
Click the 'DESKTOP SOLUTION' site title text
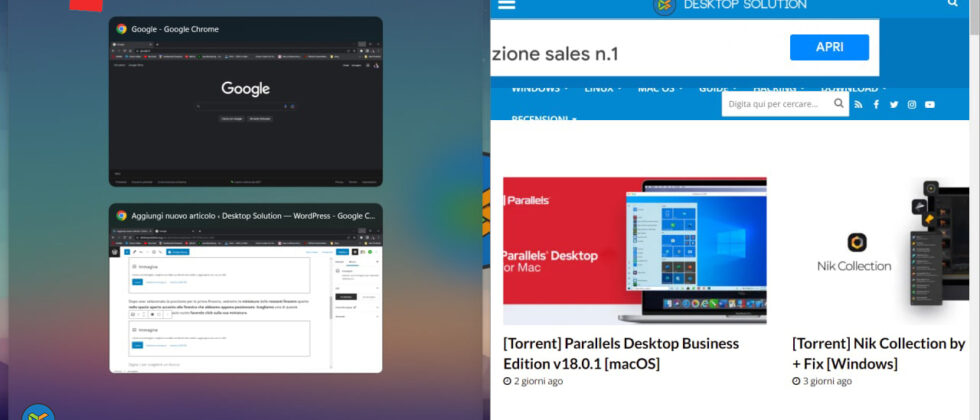pos(745,5)
